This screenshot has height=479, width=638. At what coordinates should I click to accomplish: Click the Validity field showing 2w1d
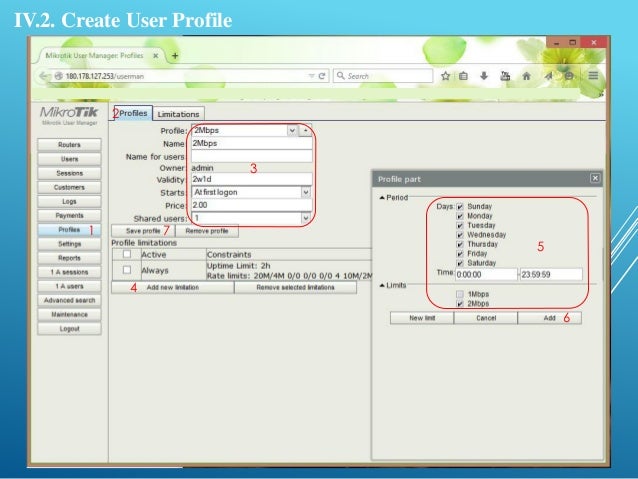coord(251,179)
